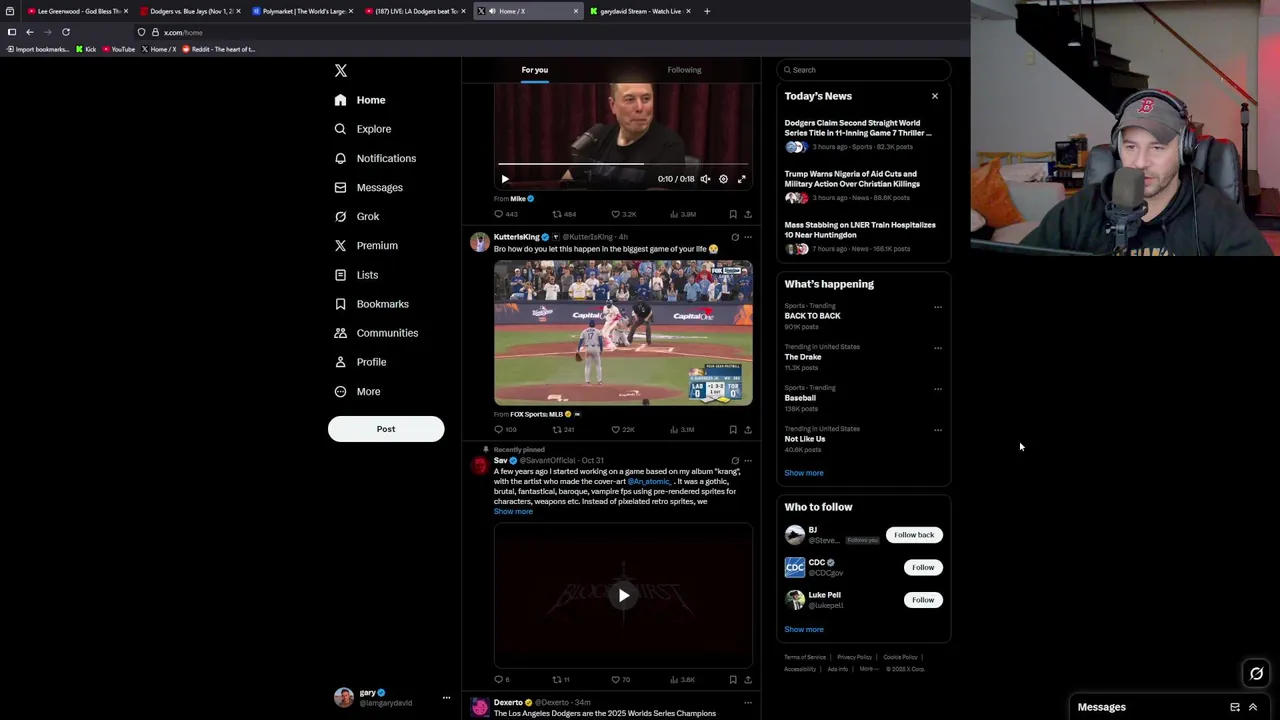Repost the KutterIsKing post (241)
The width and height of the screenshot is (1280, 720).
[x=563, y=430]
